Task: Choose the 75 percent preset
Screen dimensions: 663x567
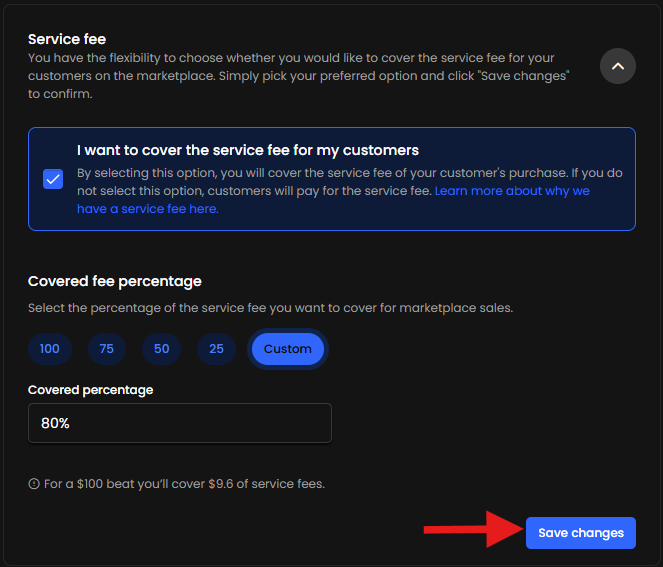Action: click(106, 349)
